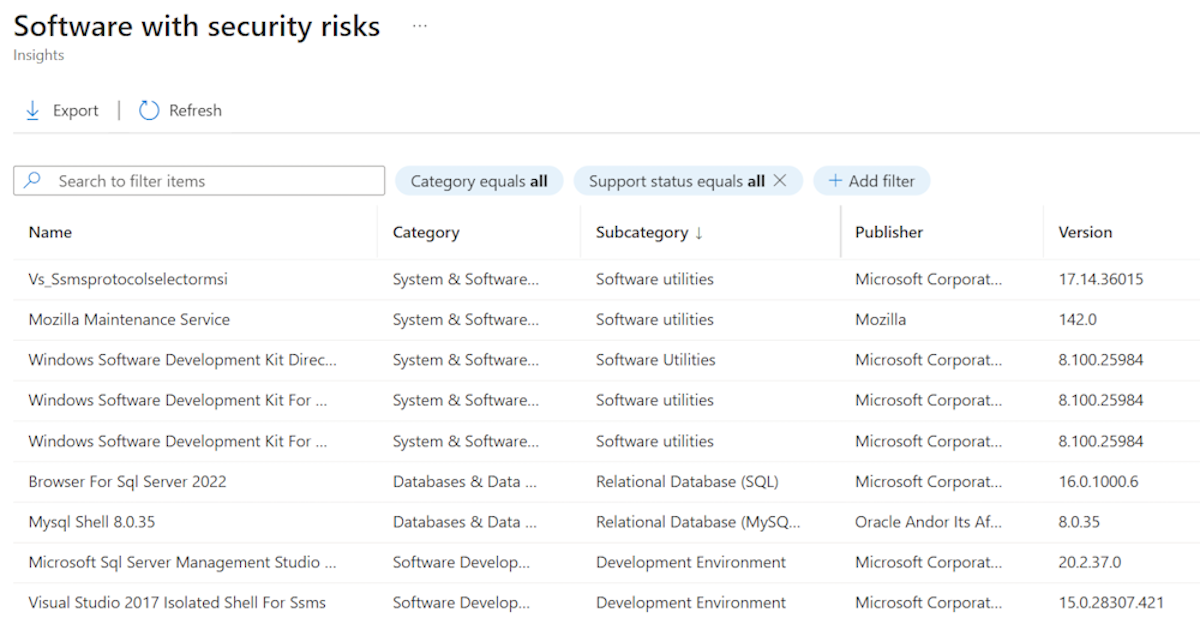
Task: Open the ellipsis more options menu
Action: click(420, 26)
